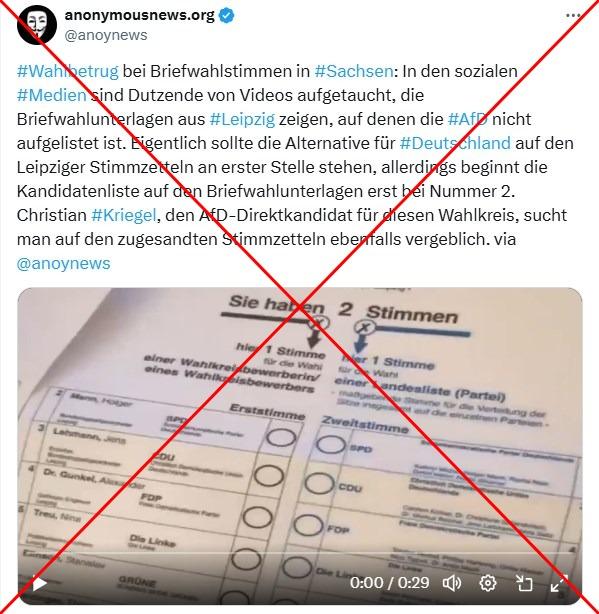Open the #Sachsen hashtag
This screenshot has height=614, width=599.
click(354, 71)
